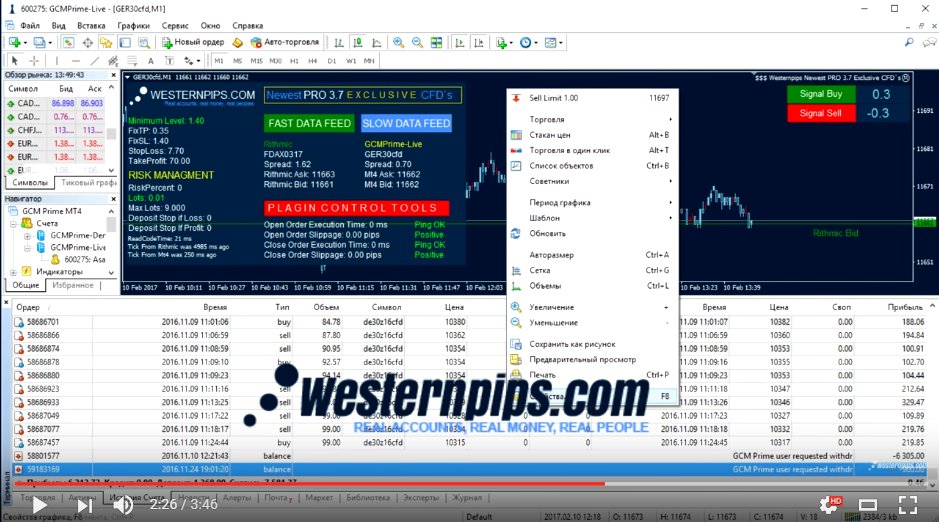Screen dimensions: 939x522
Task: Open the new chart toolbar icon
Action: coord(14,43)
